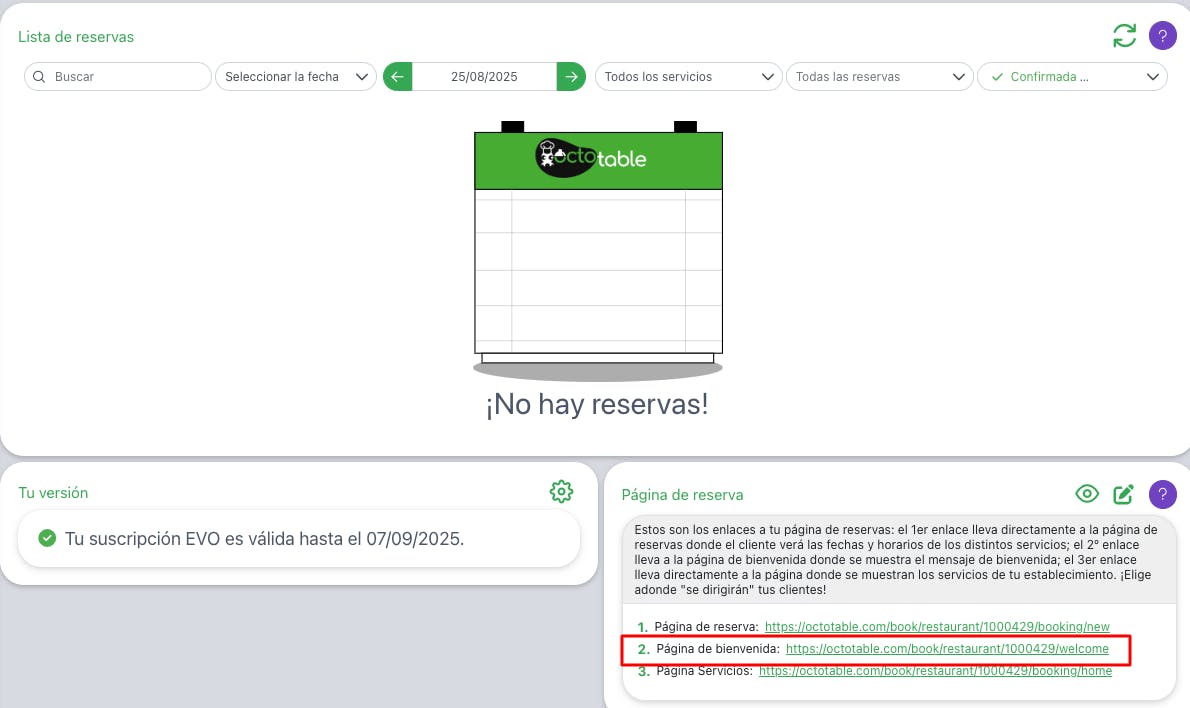Open the Página Servicios booking/home link

click(x=935, y=671)
